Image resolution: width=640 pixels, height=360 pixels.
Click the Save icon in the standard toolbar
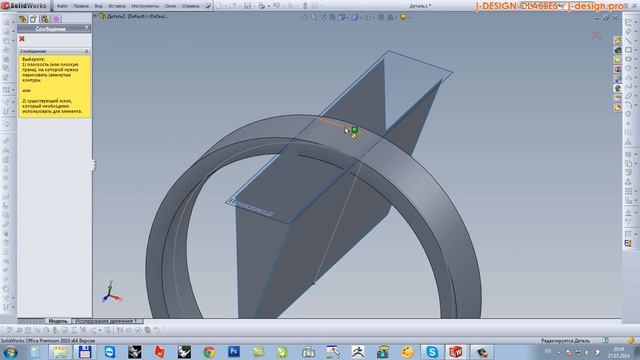coord(247,6)
